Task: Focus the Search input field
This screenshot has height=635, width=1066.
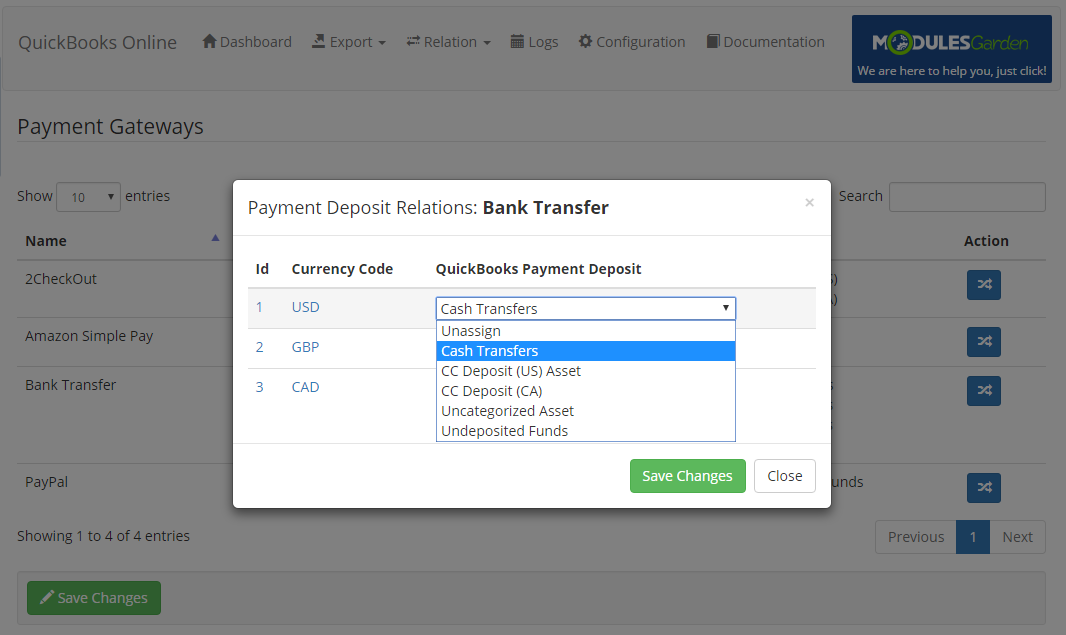Action: pyautogui.click(x=967, y=197)
